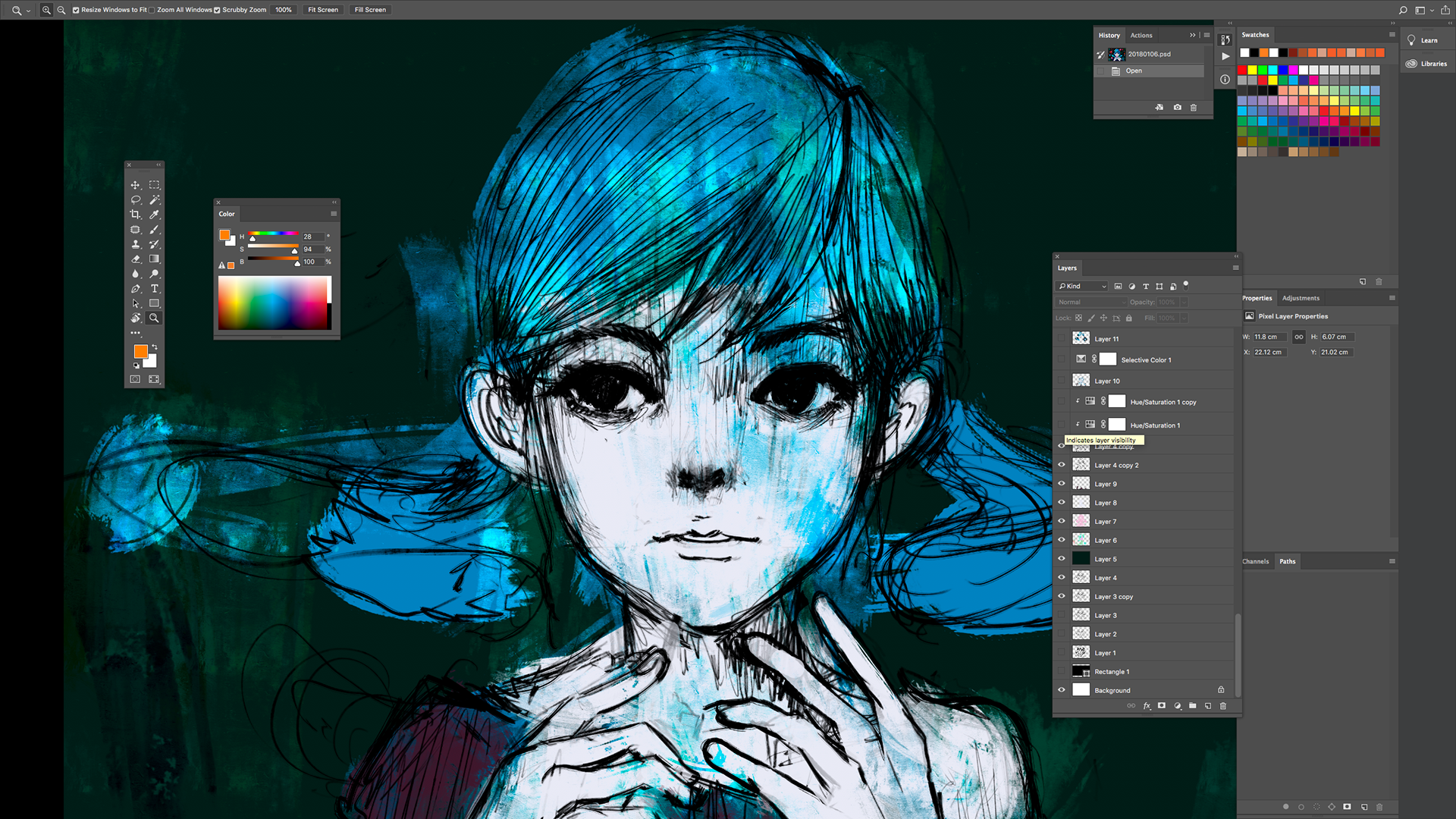Select the Crop tool
Image resolution: width=1456 pixels, height=819 pixels.
tap(136, 215)
